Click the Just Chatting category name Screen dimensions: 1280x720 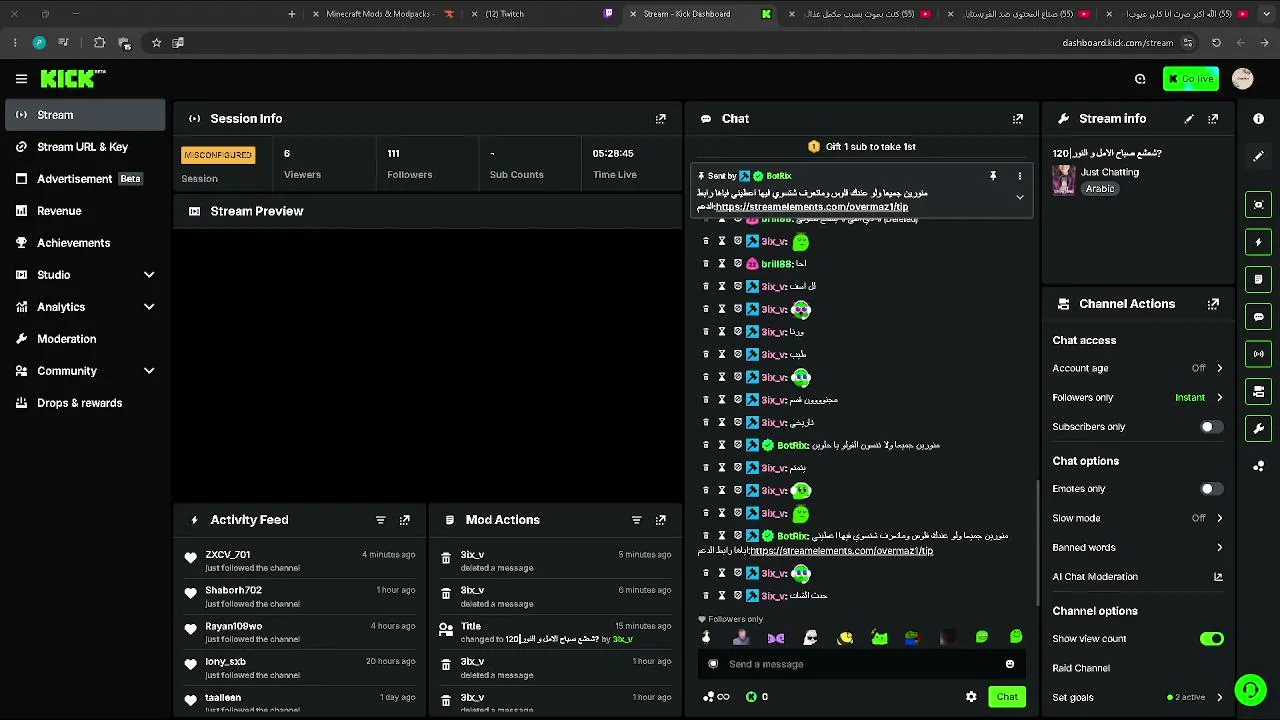(x=1110, y=172)
